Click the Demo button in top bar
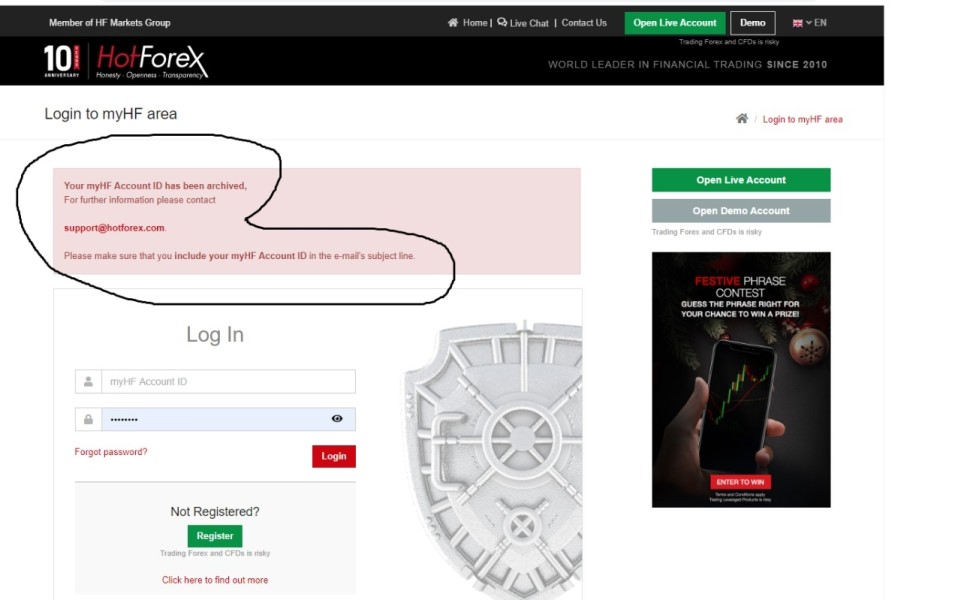The width and height of the screenshot is (961, 600). point(753,23)
